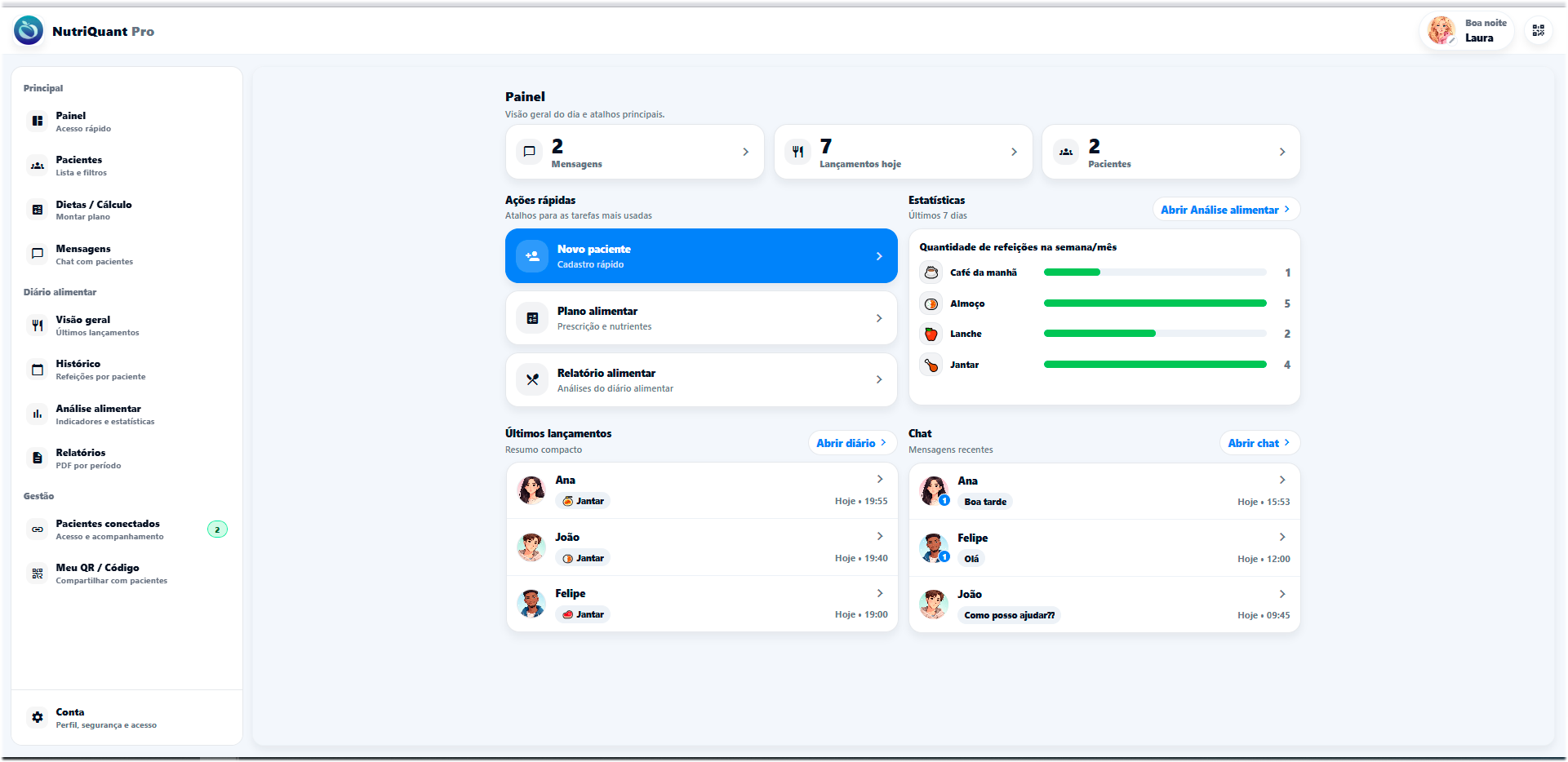Open the QR code icon in header
This screenshot has width=1568, height=762.
pyautogui.click(x=1538, y=31)
